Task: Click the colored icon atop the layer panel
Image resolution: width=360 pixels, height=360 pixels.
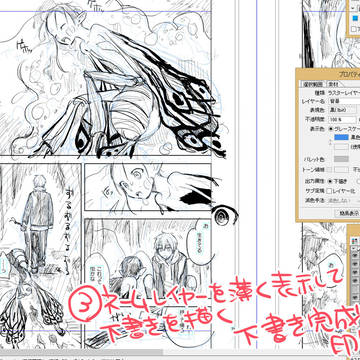Action: (x=354, y=241)
